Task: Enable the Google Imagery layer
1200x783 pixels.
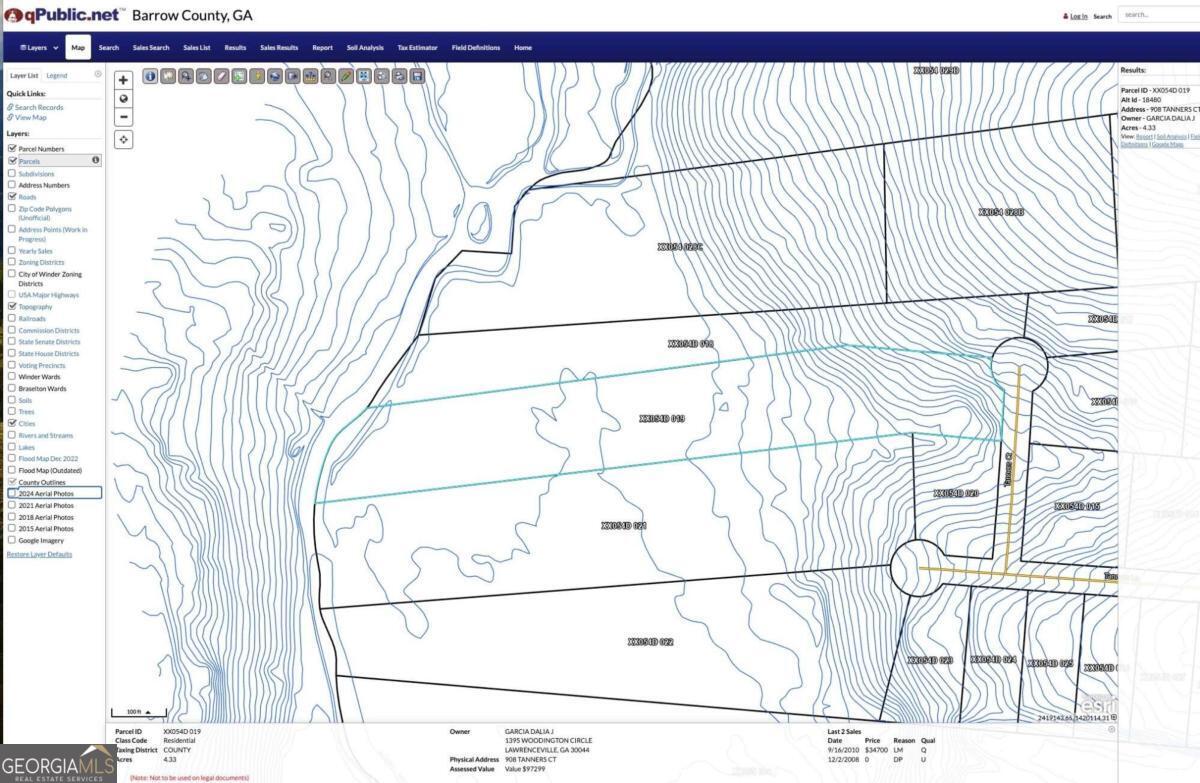Action: click(x=12, y=540)
